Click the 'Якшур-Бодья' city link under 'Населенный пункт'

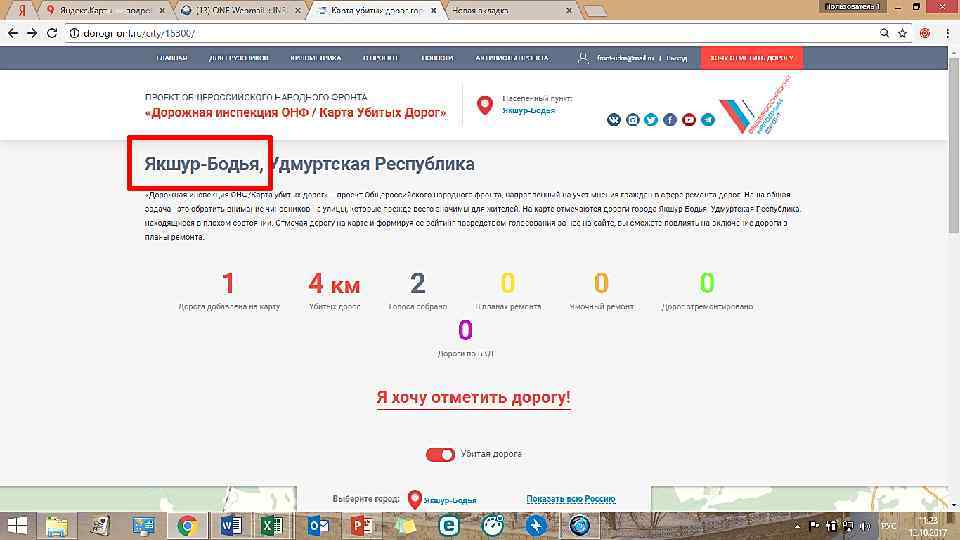point(528,111)
